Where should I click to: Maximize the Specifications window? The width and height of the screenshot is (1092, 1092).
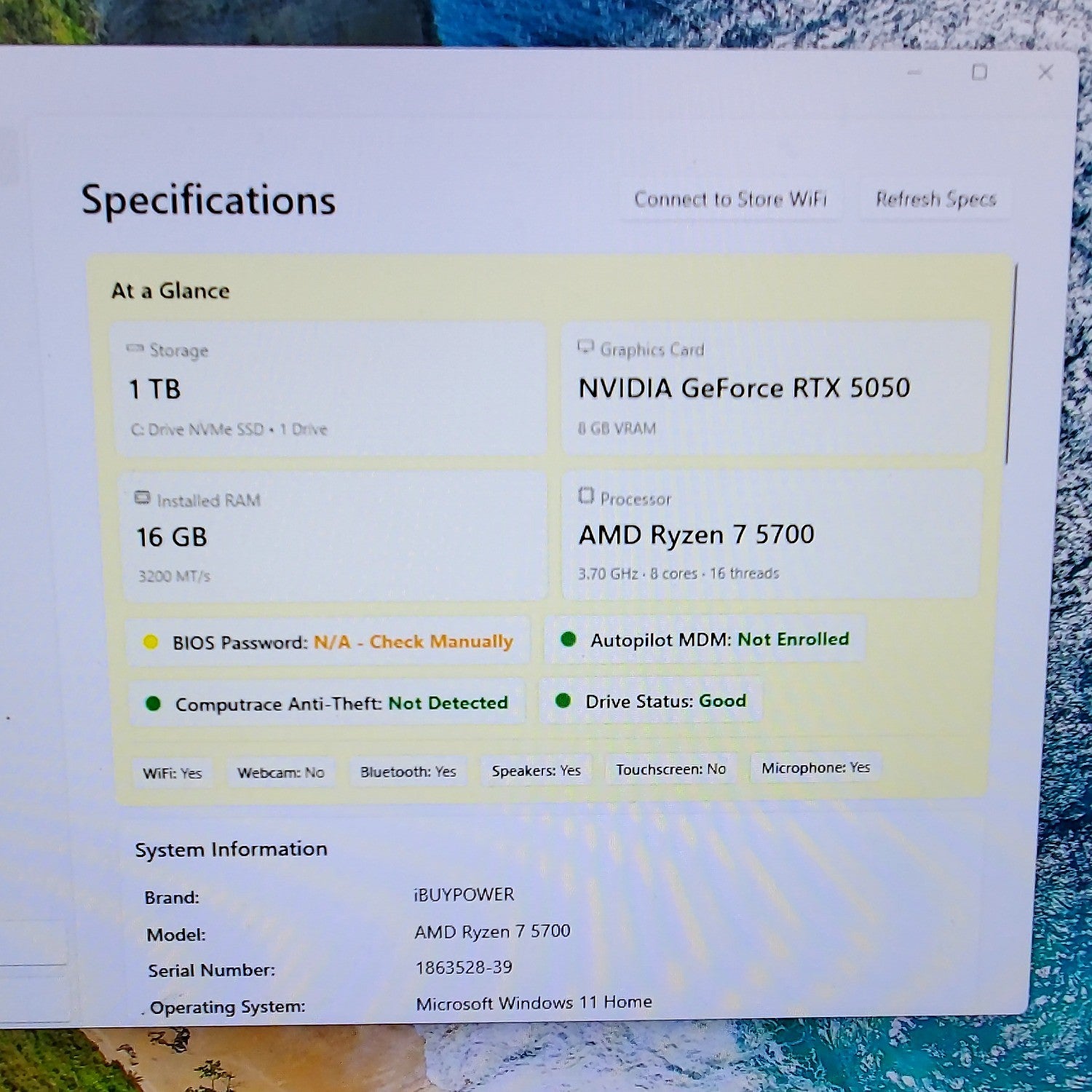979,72
